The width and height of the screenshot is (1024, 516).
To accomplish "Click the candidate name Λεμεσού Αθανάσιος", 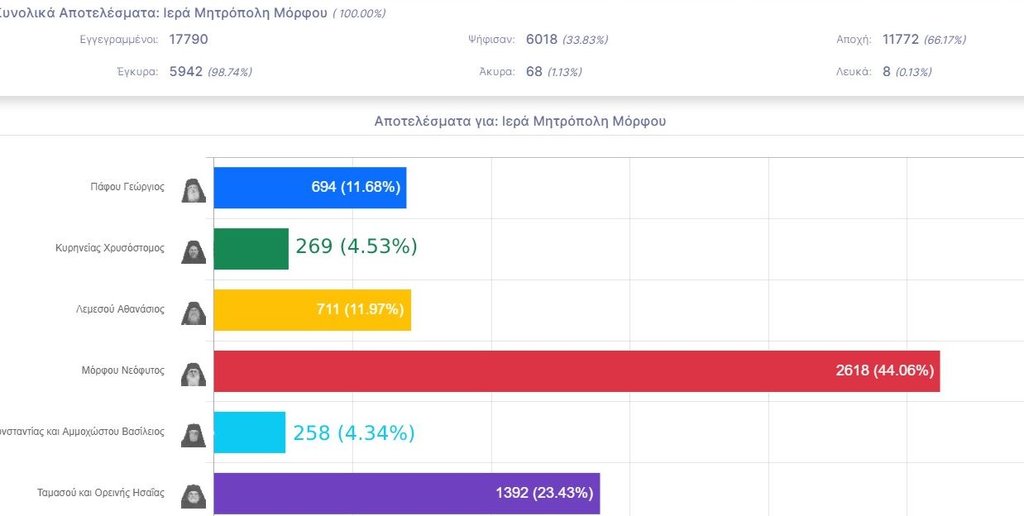I will (x=121, y=309).
